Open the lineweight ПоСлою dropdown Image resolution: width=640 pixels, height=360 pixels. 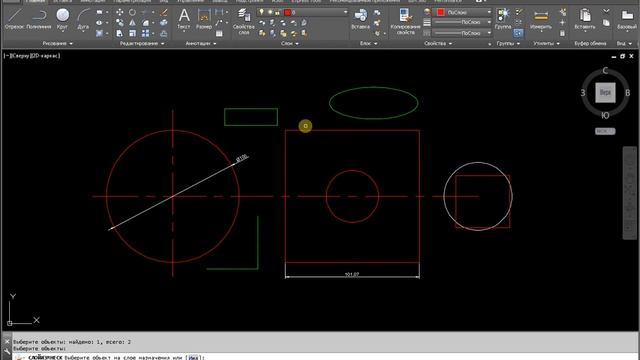(x=462, y=23)
